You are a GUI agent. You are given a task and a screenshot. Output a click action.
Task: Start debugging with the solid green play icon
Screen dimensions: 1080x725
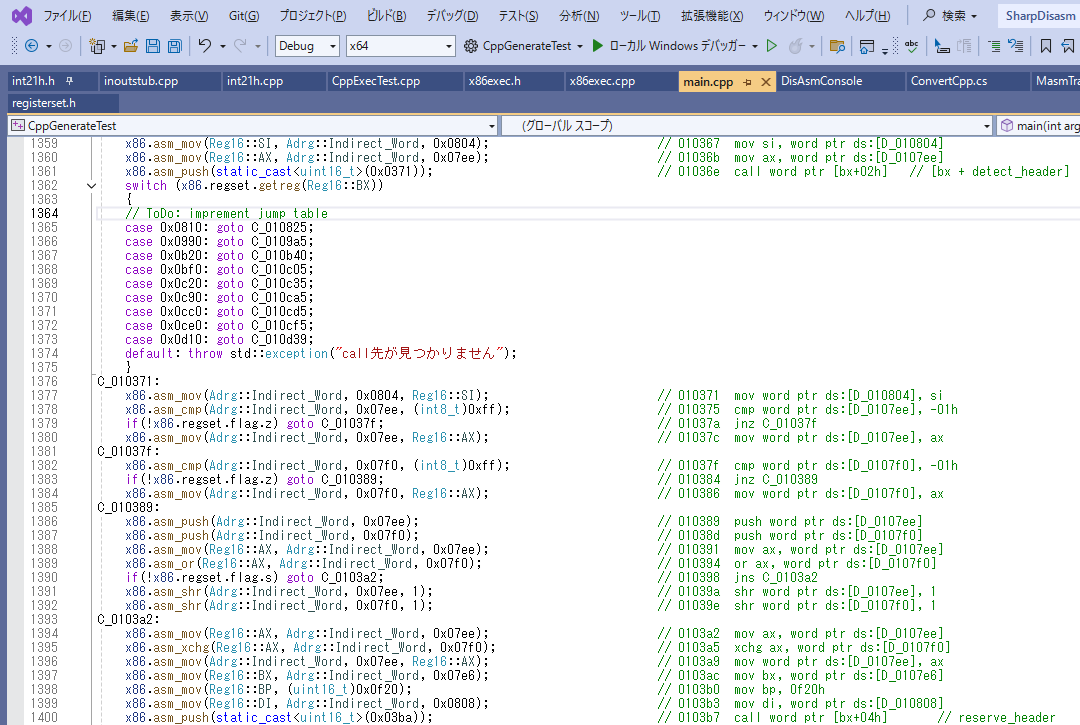(x=597, y=45)
